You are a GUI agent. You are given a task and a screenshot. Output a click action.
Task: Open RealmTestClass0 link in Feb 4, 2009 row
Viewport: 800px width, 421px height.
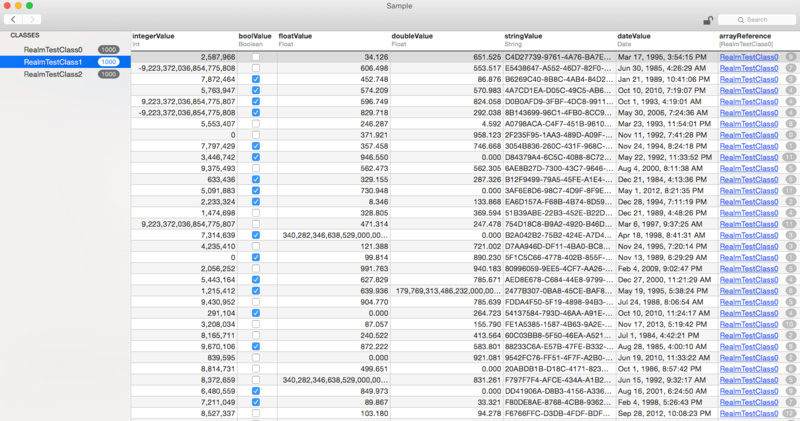(x=749, y=268)
